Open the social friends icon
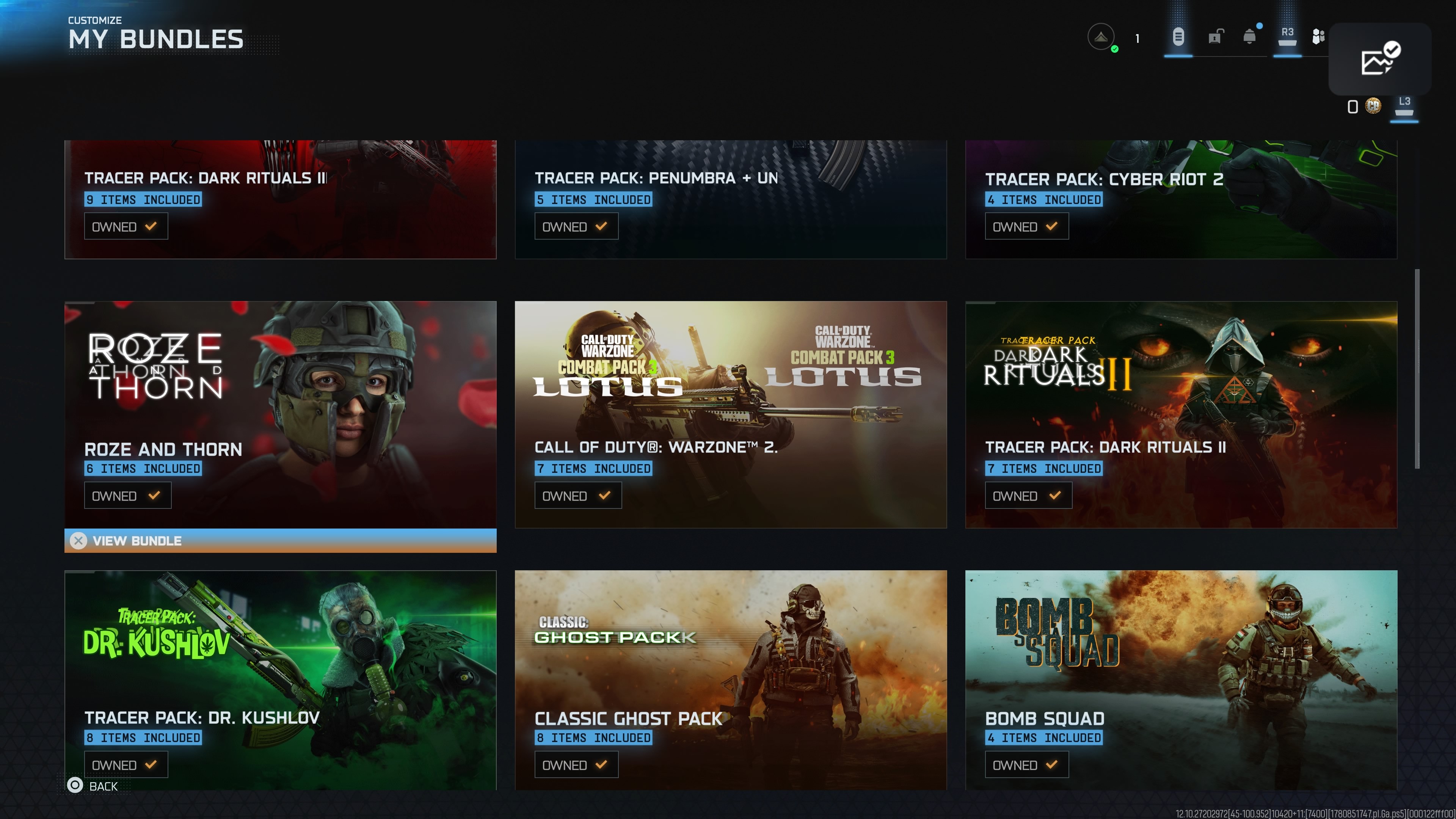 1319,37
